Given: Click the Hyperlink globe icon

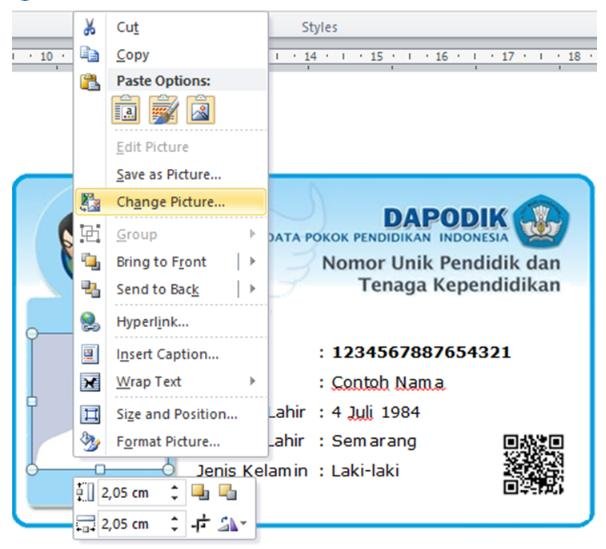Looking at the screenshot, I should [90, 322].
